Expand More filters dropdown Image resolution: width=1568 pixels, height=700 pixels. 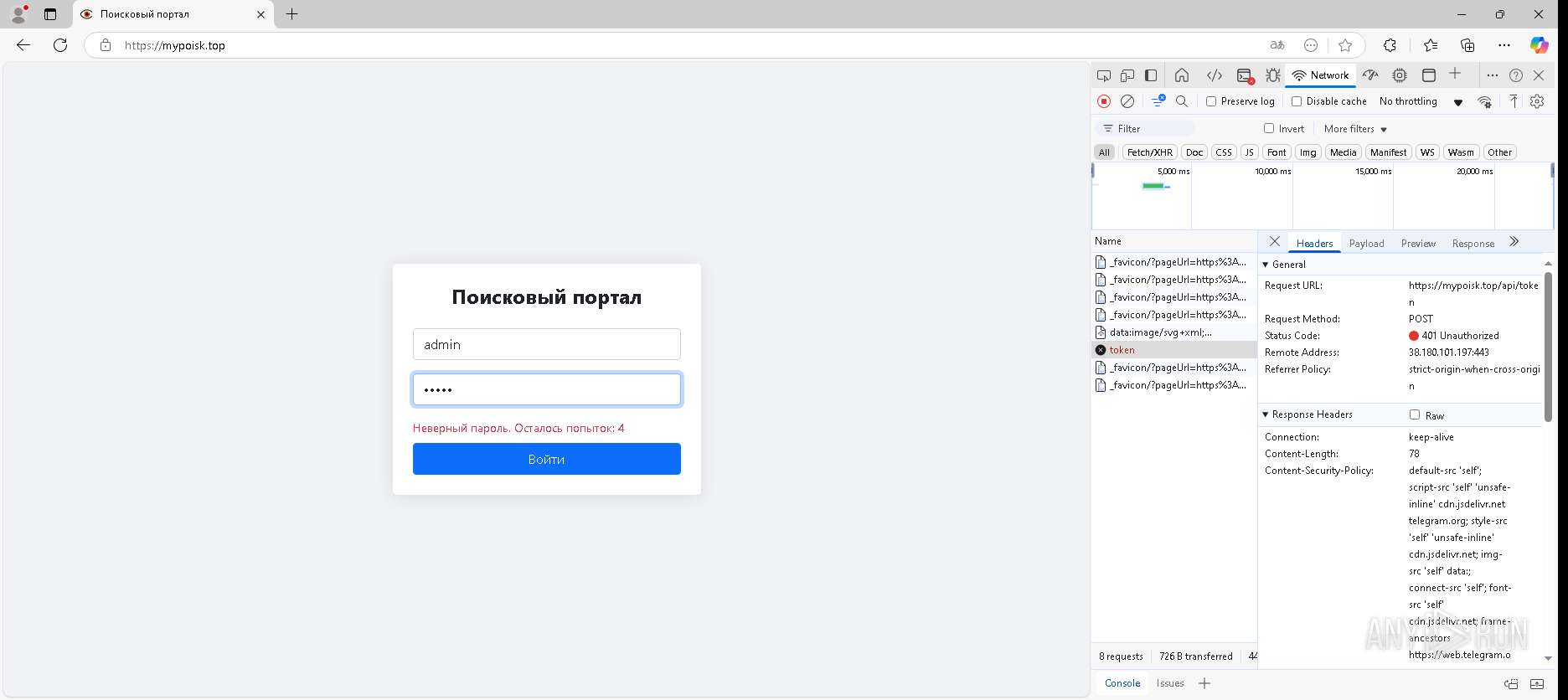pyautogui.click(x=1355, y=129)
